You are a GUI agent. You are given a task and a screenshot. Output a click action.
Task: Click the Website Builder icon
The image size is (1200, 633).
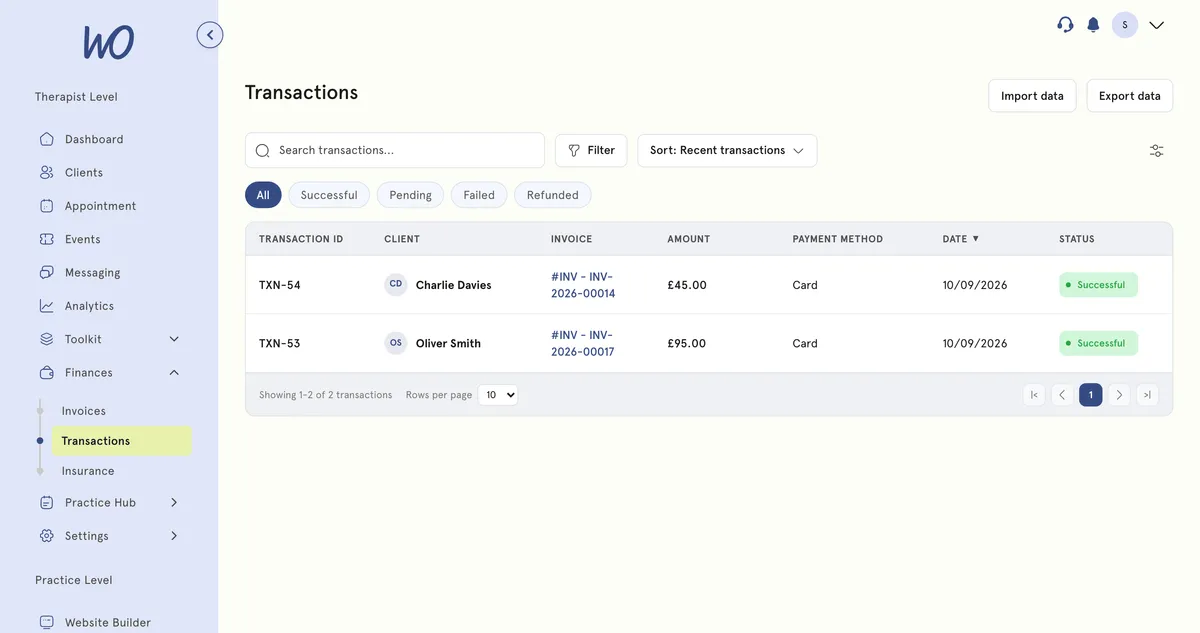pyautogui.click(x=47, y=622)
